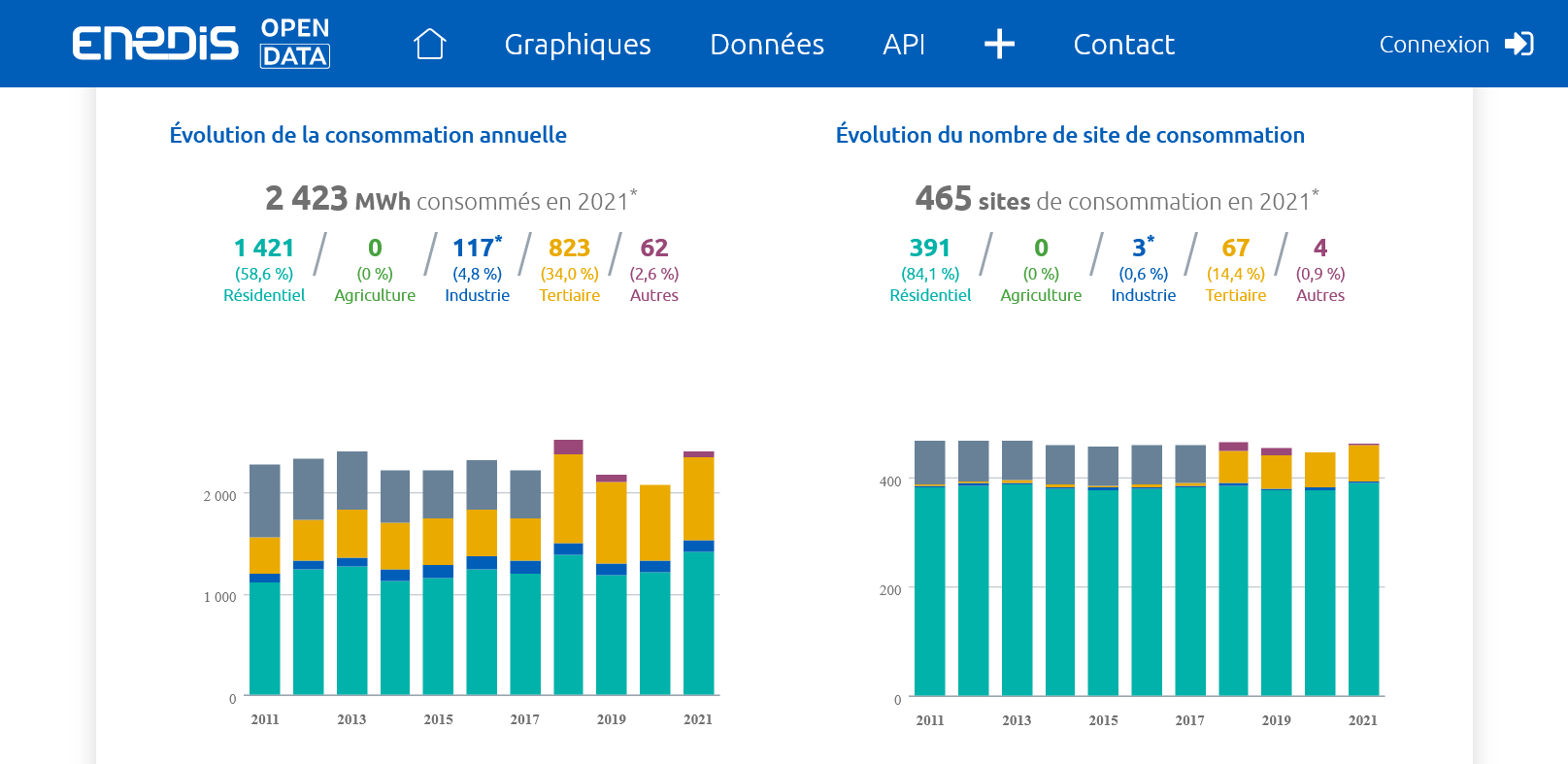Click the Connexion login arrow icon
This screenshot has width=1568, height=764.
pos(1518,44)
